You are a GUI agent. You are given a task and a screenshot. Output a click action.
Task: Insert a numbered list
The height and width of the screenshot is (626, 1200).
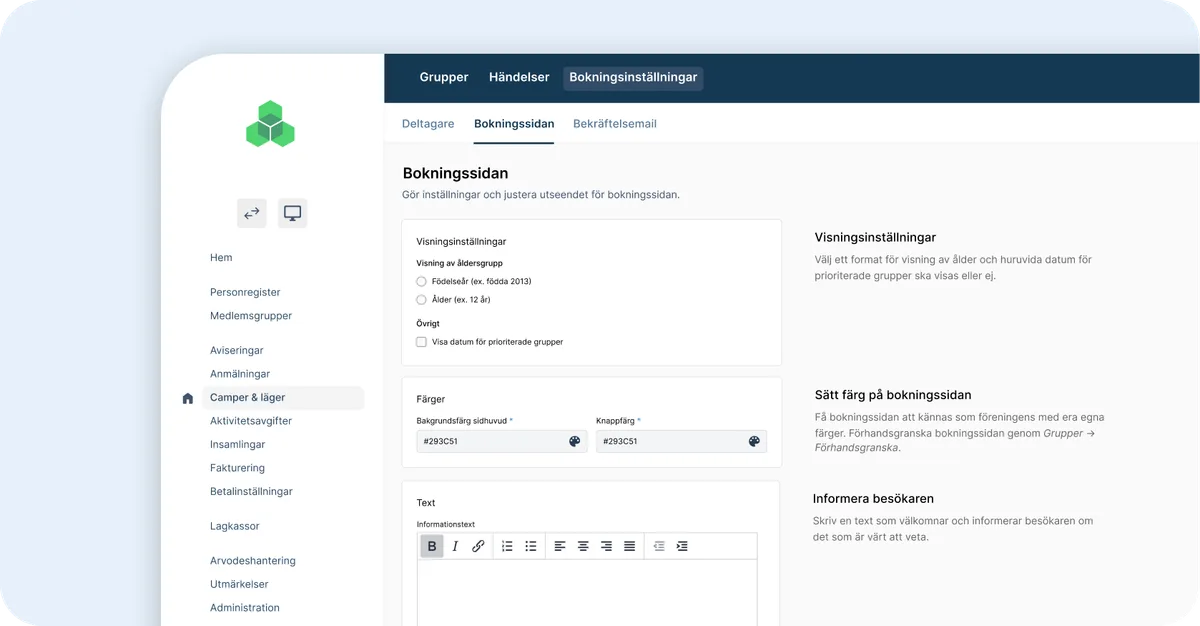[507, 546]
